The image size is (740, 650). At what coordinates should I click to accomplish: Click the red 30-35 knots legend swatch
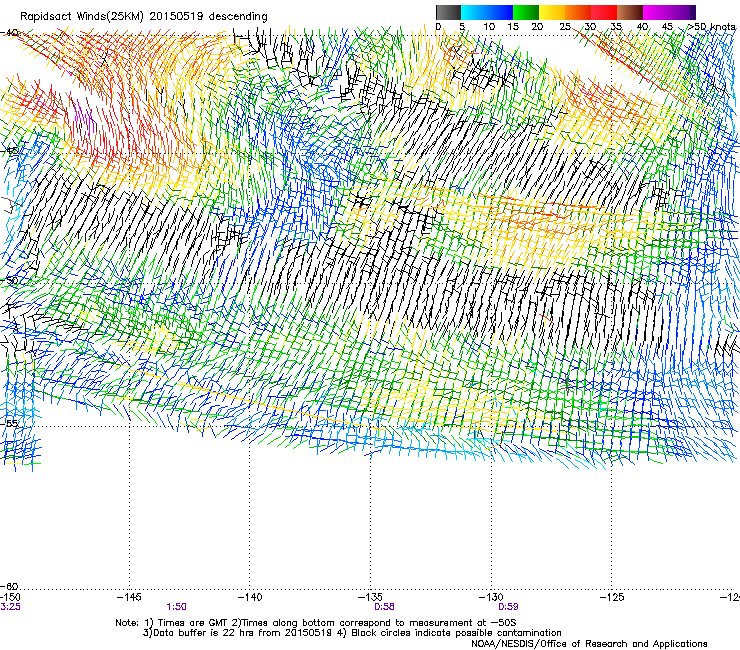pos(604,12)
